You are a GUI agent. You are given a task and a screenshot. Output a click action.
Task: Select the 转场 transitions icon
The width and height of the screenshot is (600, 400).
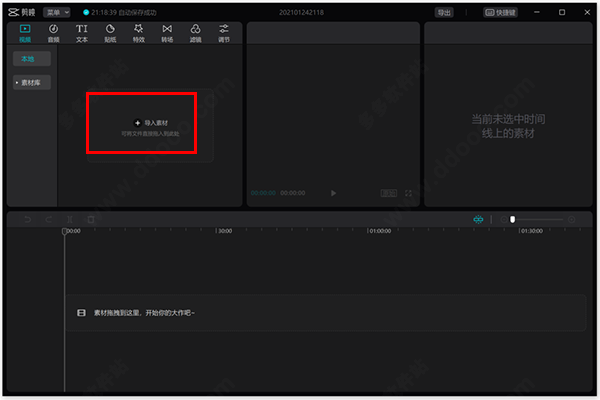pos(167,33)
